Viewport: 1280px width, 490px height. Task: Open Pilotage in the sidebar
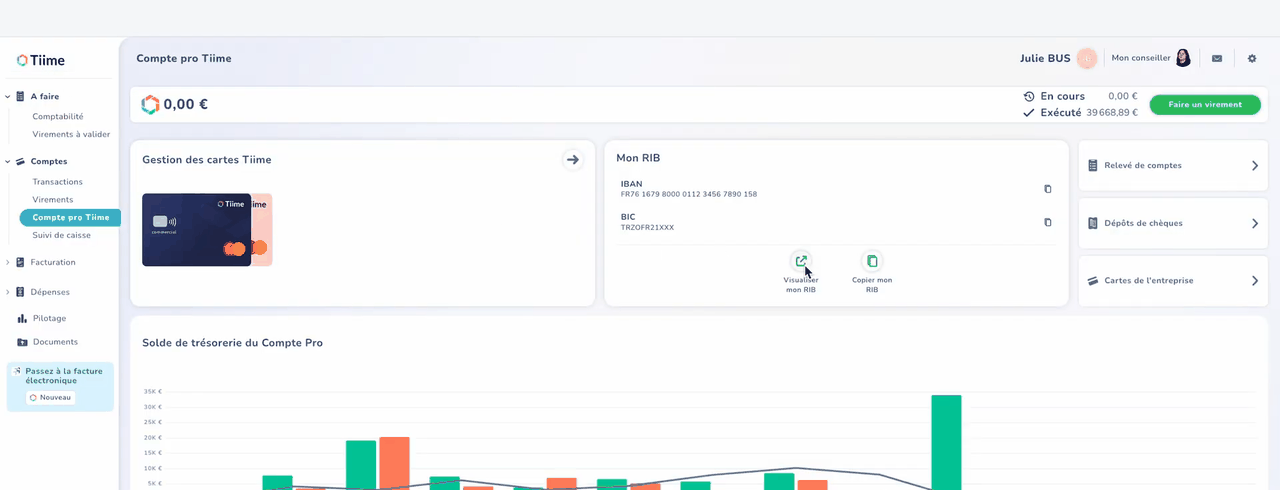pos(49,318)
